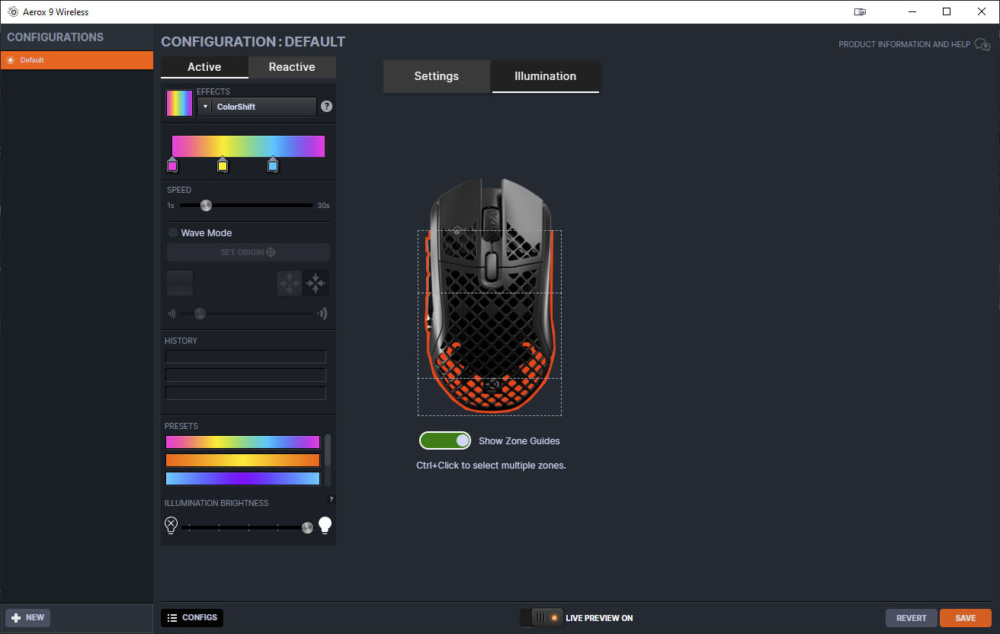Click the narrow wave icon
Viewport: 1000px width, 634px height.
click(171, 313)
